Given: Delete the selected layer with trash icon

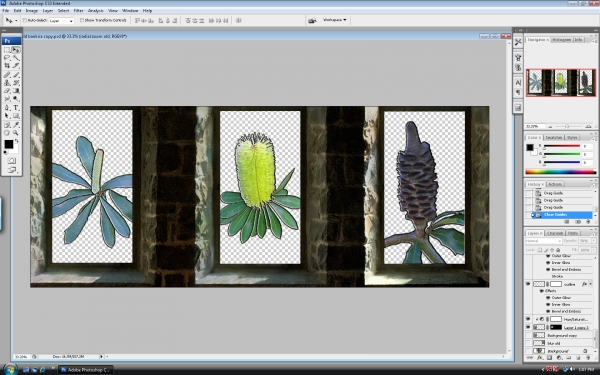Looking at the screenshot, I should (587, 358).
